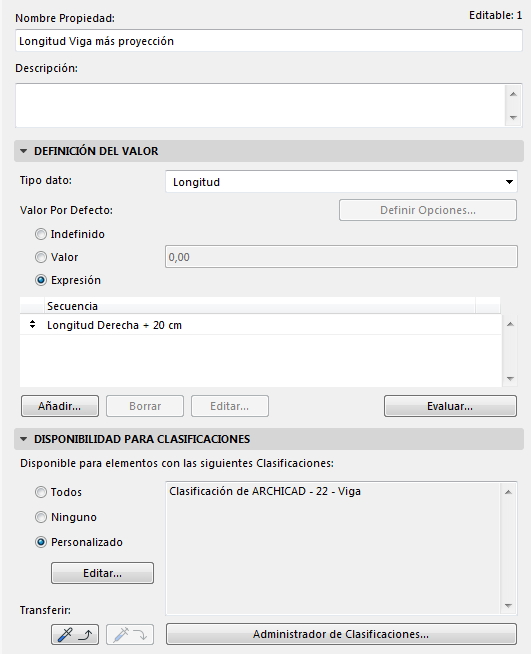Choose the Ninguno radio option
This screenshot has width=531, height=654.
point(40,517)
